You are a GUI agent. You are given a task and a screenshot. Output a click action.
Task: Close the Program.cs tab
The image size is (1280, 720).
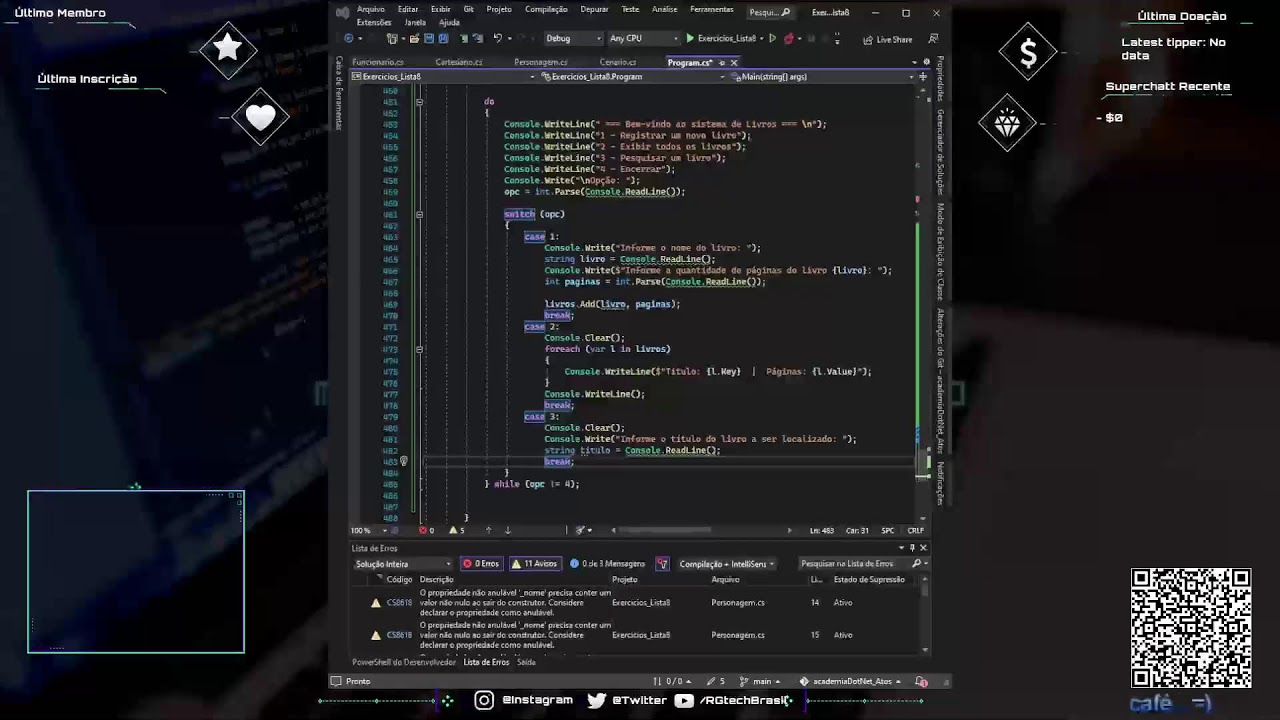734,62
